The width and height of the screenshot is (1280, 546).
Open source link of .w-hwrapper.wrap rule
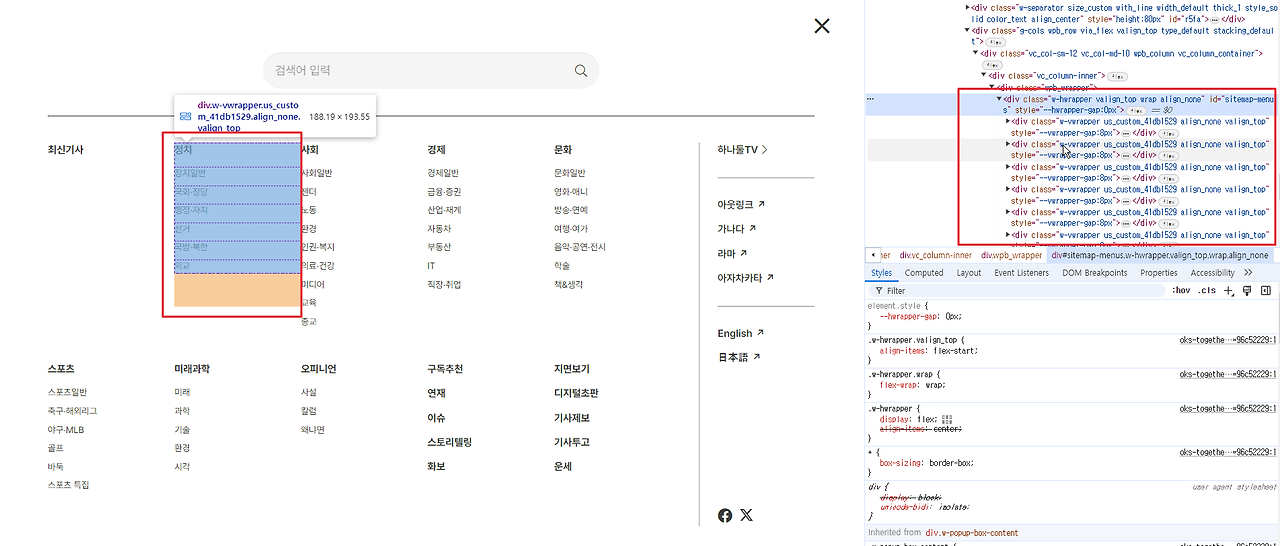1228,374
